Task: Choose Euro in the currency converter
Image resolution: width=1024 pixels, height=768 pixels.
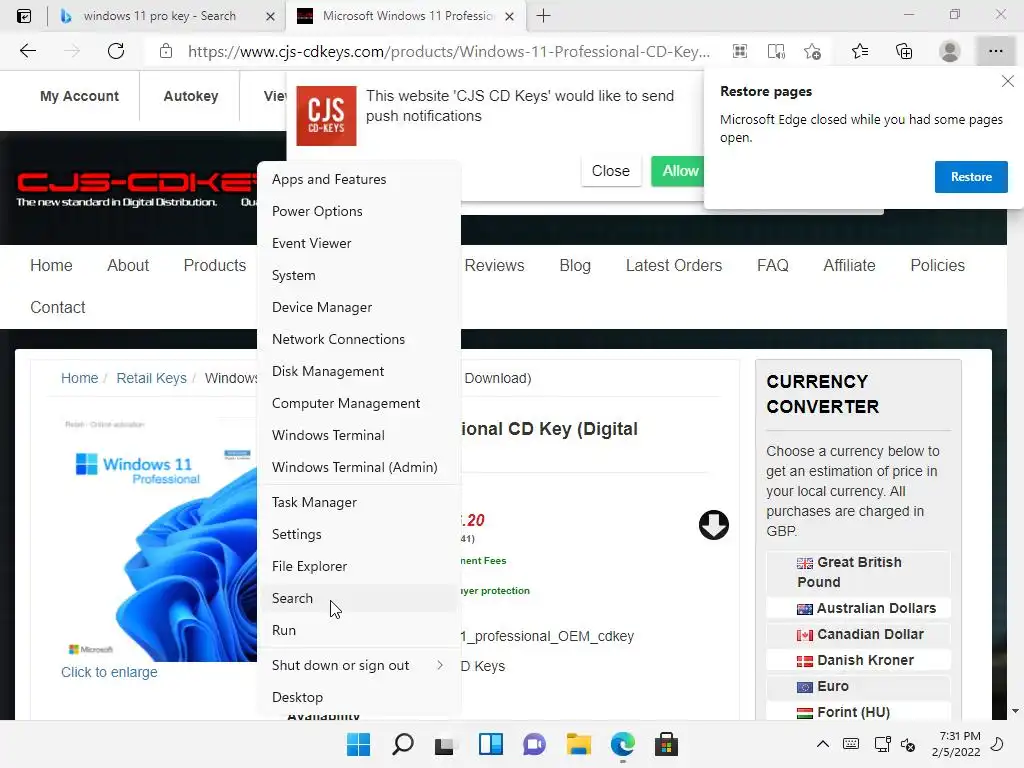Action: click(x=858, y=686)
